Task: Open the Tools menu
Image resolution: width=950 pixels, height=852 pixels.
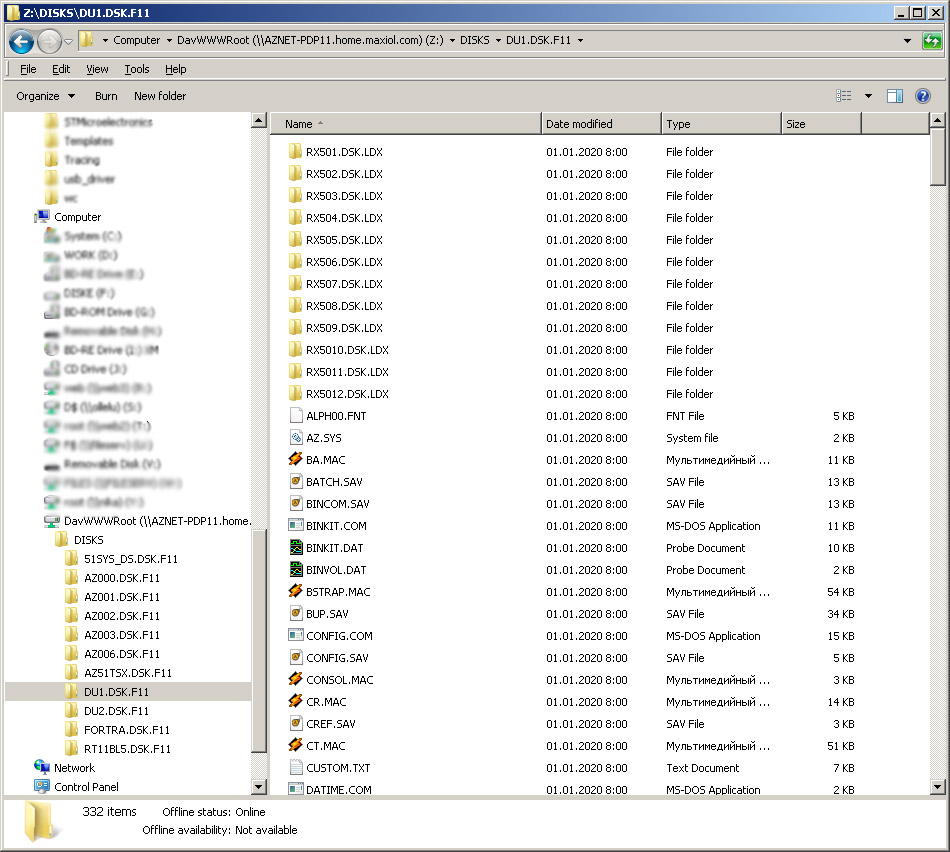Action: pyautogui.click(x=137, y=69)
